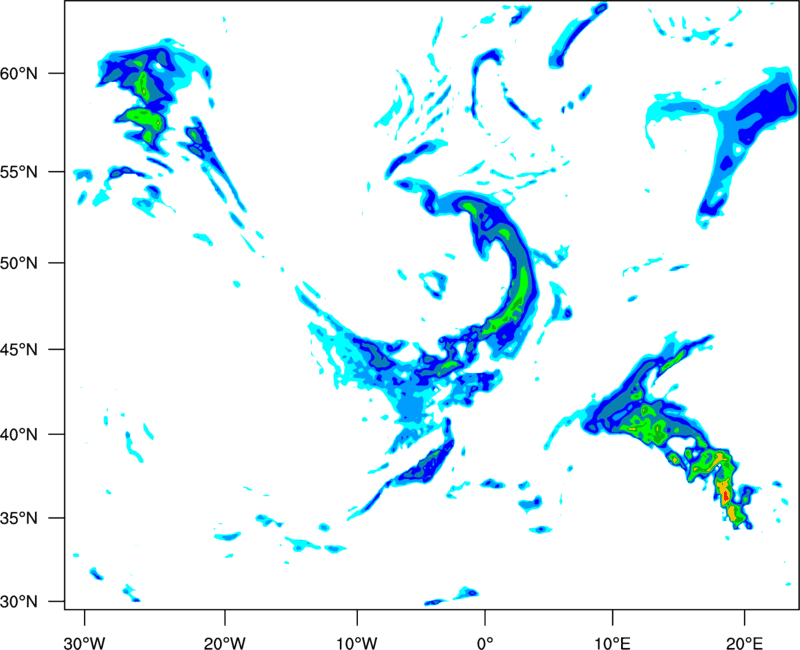800x650 pixels.
Task: Click the 30°N latitude label
Action: click(19, 602)
